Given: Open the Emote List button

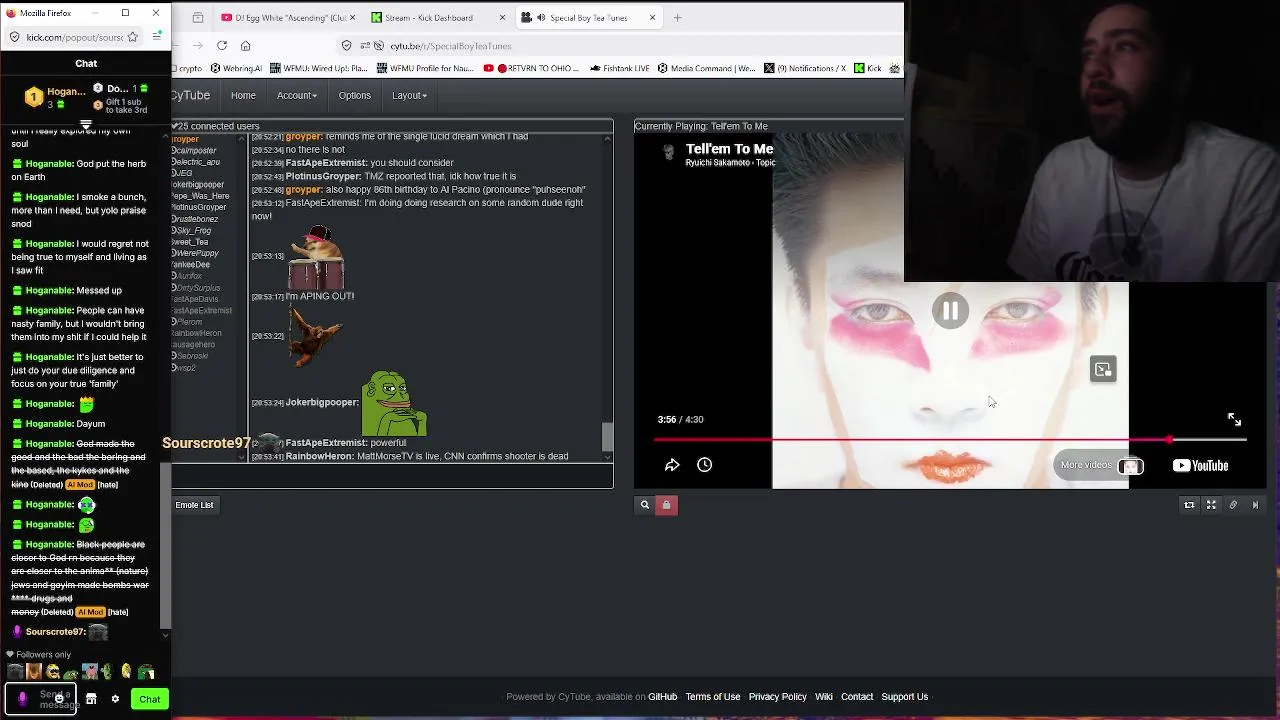Looking at the screenshot, I should coord(194,505).
